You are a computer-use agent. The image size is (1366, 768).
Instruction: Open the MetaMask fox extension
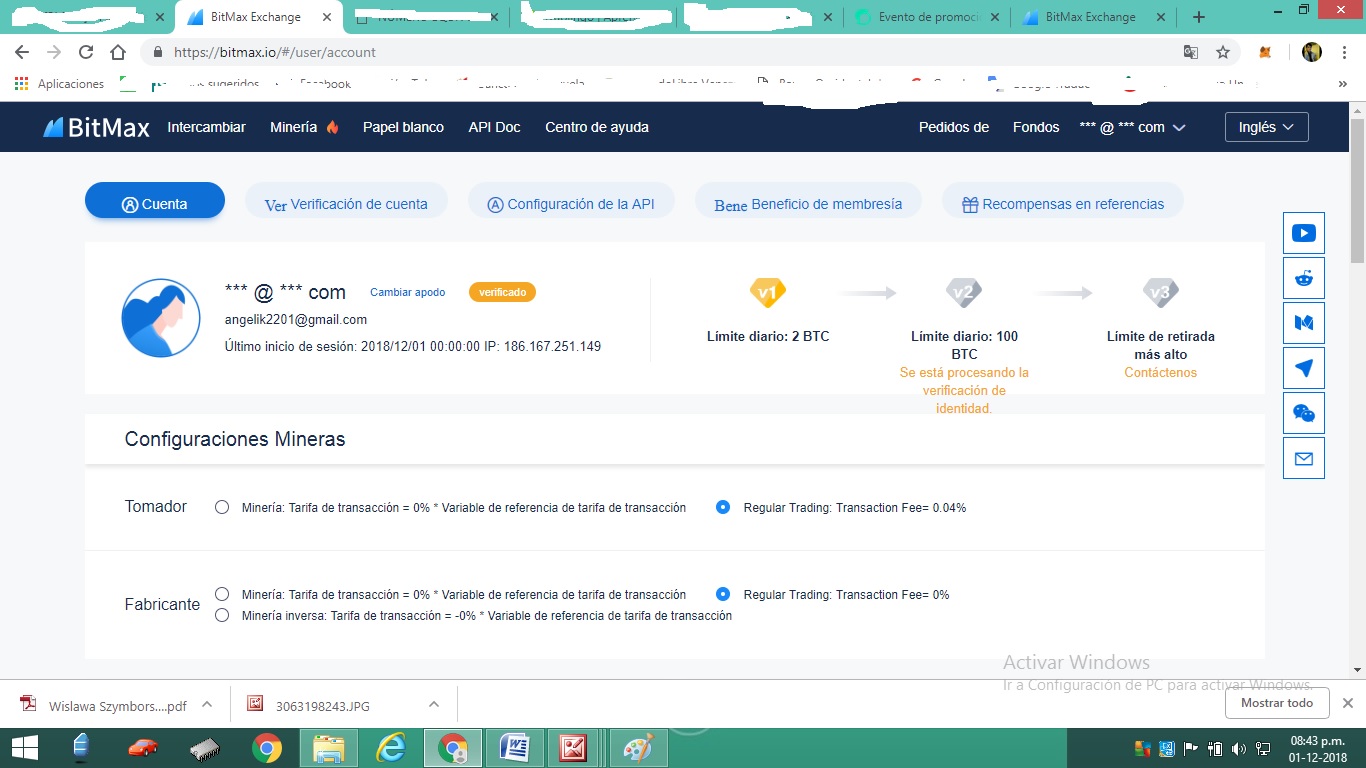[x=1266, y=52]
